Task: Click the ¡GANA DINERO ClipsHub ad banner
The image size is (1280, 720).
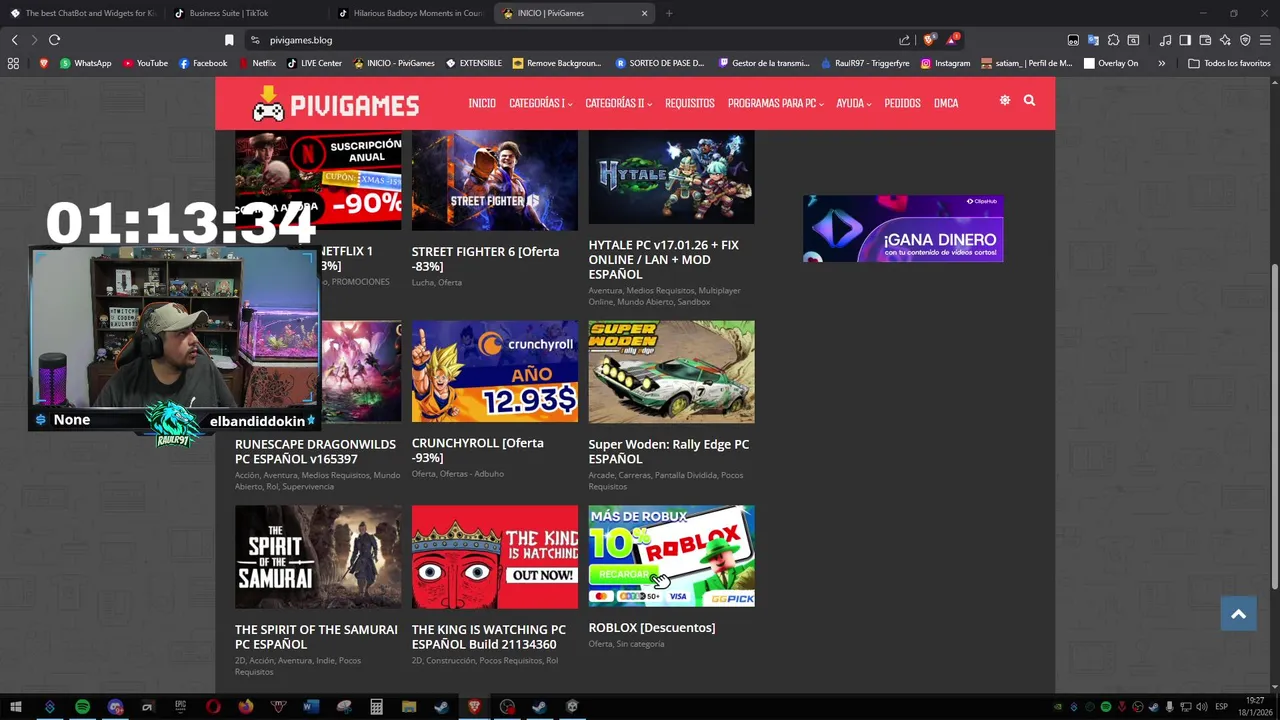Action: pyautogui.click(x=903, y=229)
